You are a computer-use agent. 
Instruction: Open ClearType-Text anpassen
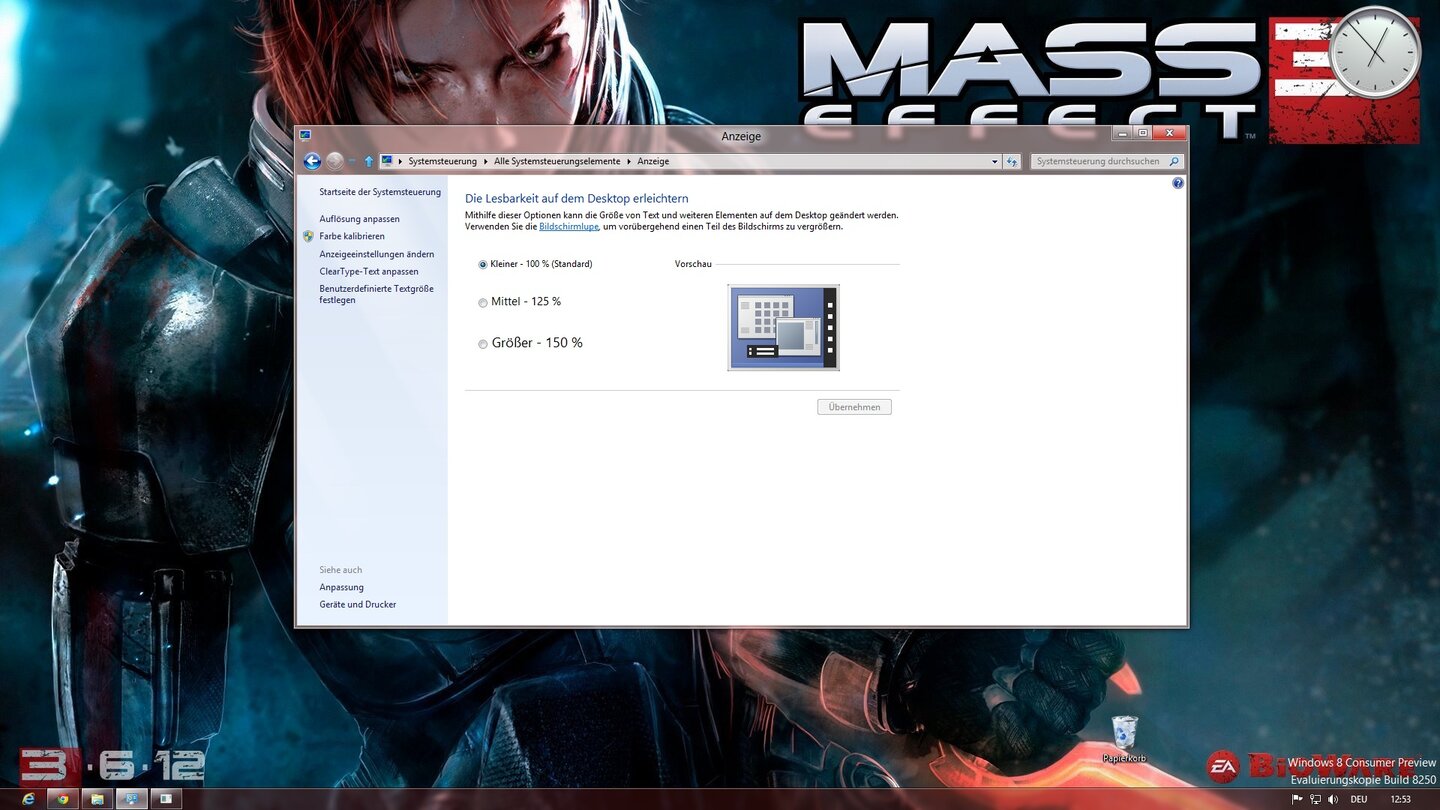(369, 271)
